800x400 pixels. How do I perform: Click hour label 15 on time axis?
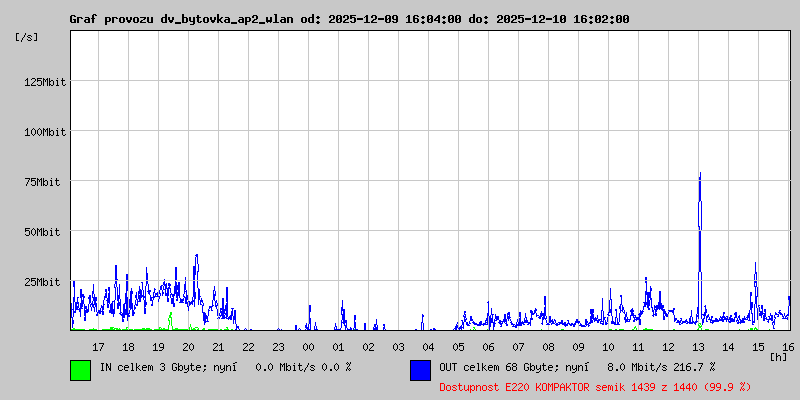(x=758, y=347)
